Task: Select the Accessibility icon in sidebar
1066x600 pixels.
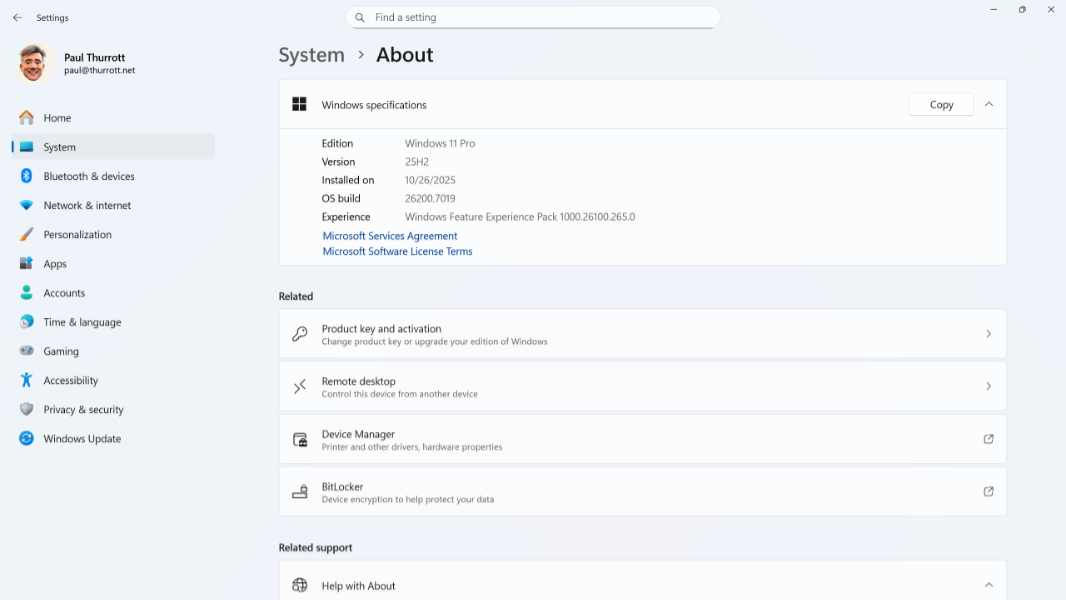Action: point(26,380)
